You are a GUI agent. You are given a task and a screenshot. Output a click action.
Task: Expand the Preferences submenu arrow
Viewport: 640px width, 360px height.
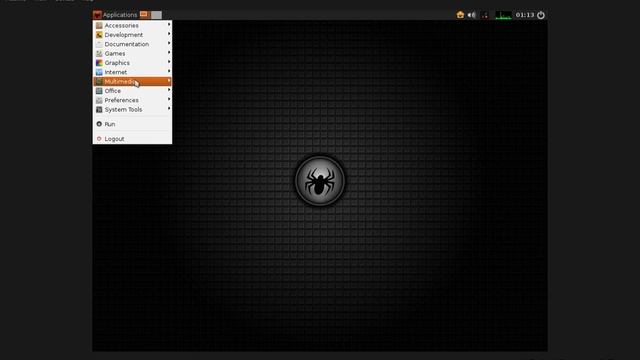[169, 99]
